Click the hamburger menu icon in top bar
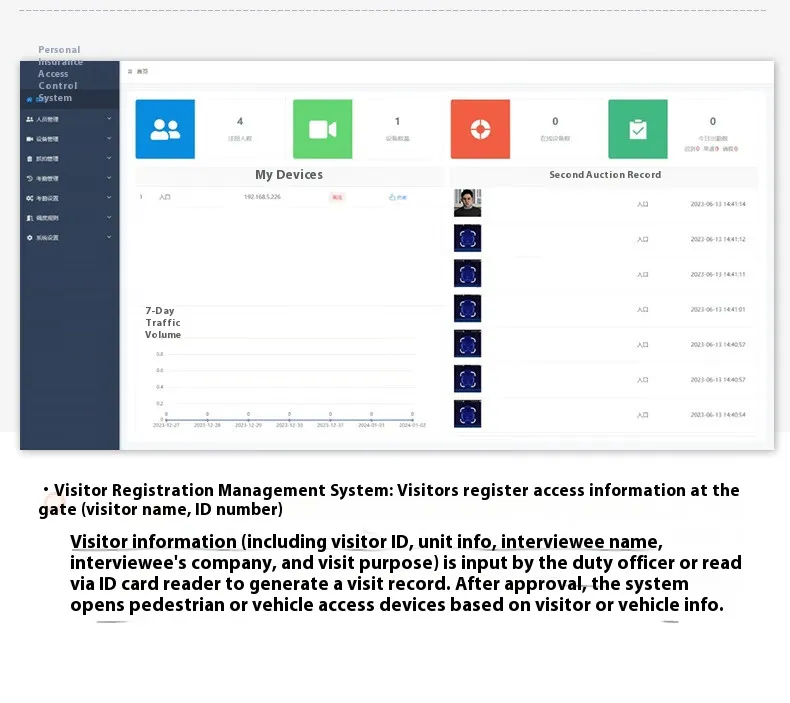The width and height of the screenshot is (790, 703). coord(129,72)
